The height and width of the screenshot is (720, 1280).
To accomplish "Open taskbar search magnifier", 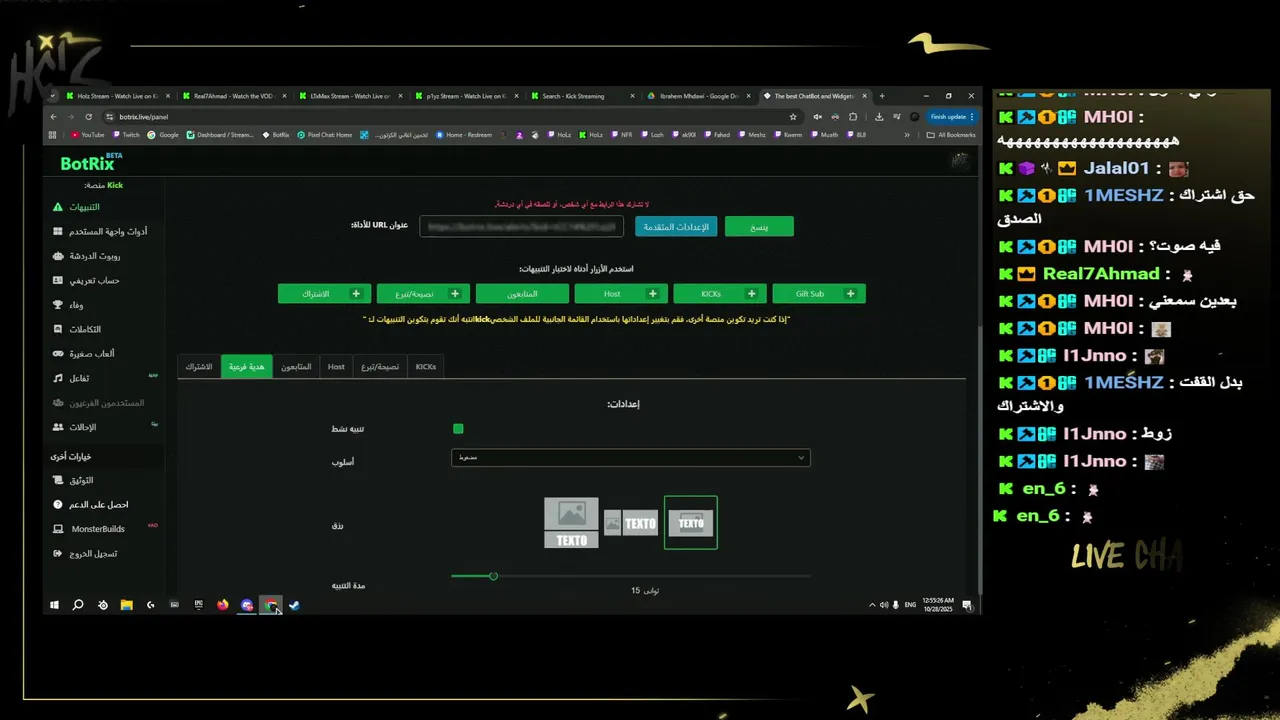I will 78,605.
